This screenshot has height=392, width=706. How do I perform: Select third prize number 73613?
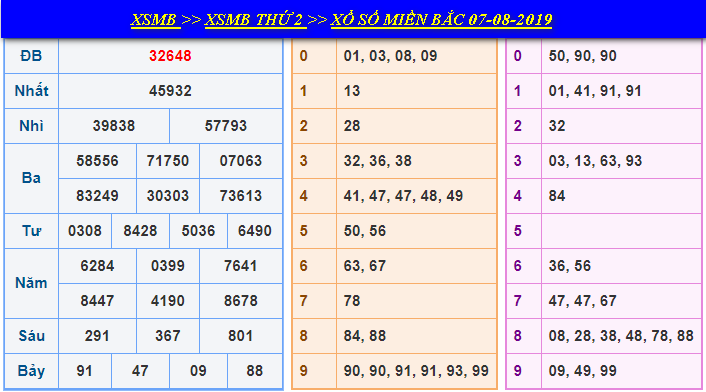pos(240,196)
